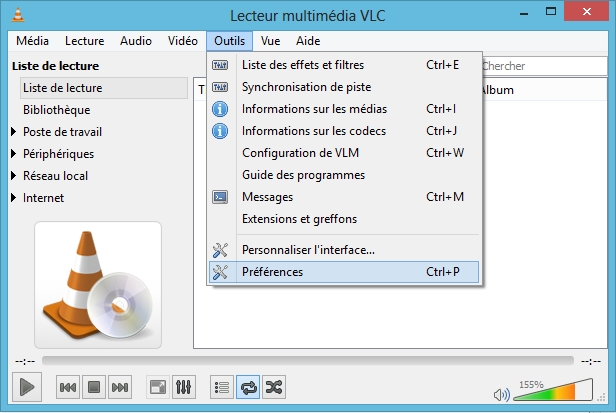616x413 pixels.
Task: Open the Lecture menu
Action: pos(84,41)
